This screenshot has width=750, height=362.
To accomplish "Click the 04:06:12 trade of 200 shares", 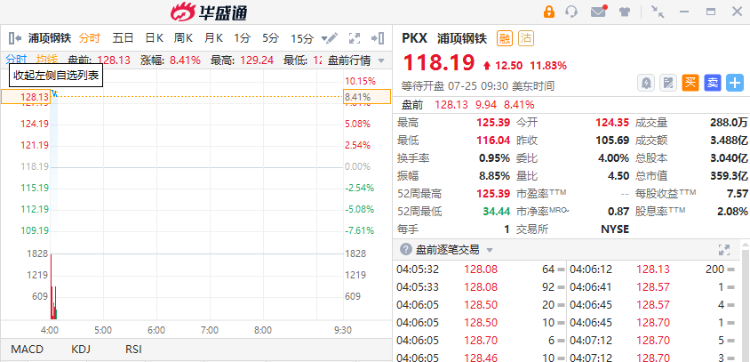I will point(652,269).
